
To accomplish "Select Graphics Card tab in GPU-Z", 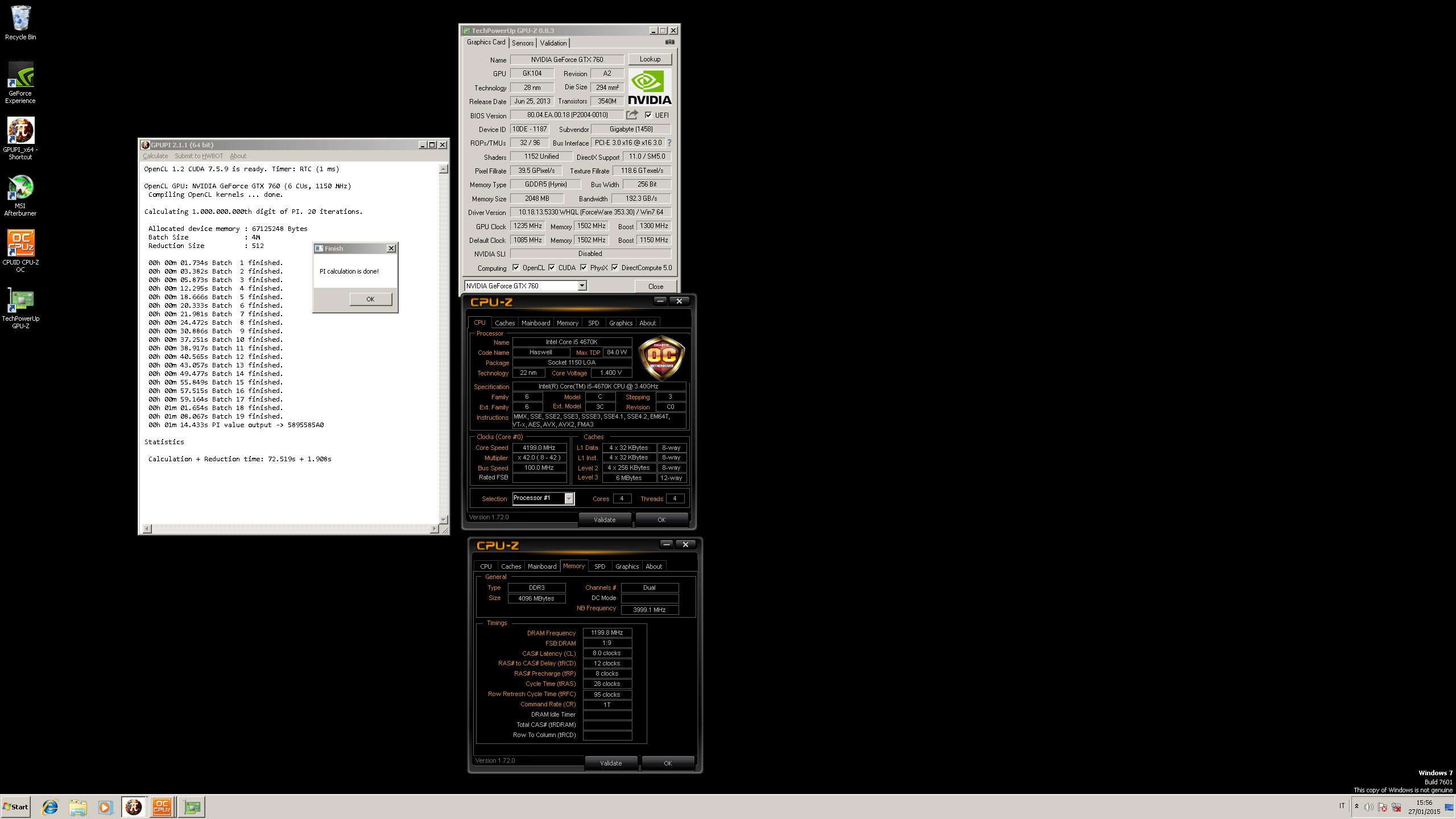I will click(486, 42).
